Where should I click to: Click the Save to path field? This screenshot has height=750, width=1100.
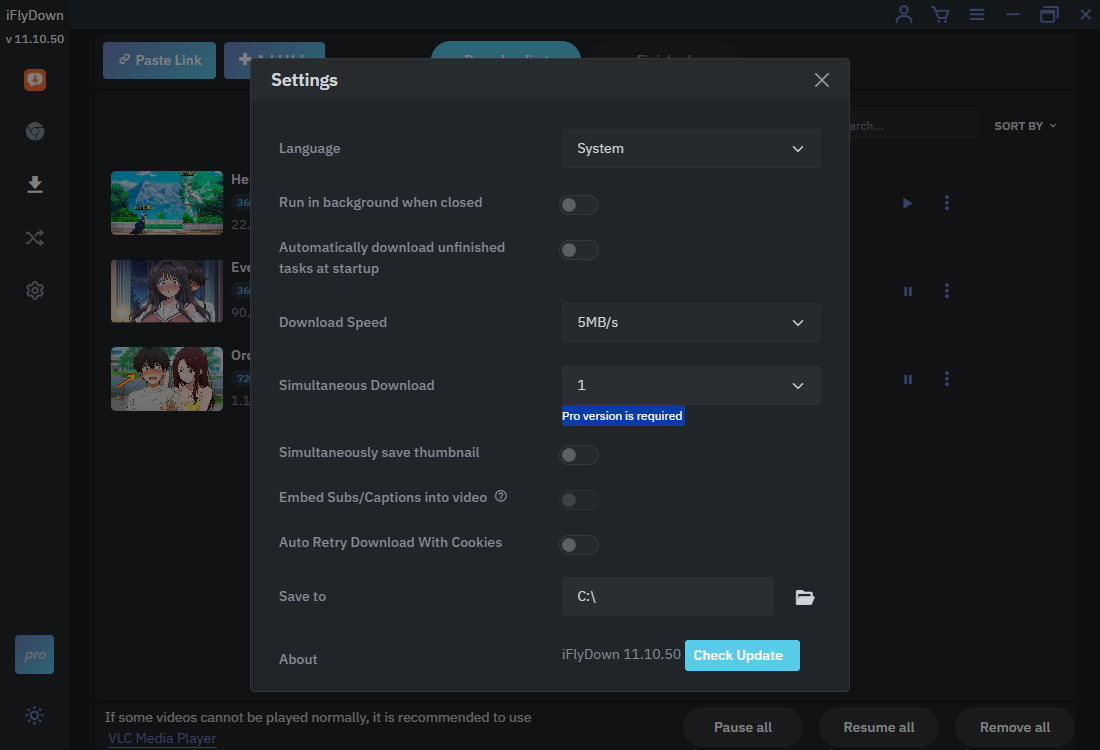(x=667, y=597)
